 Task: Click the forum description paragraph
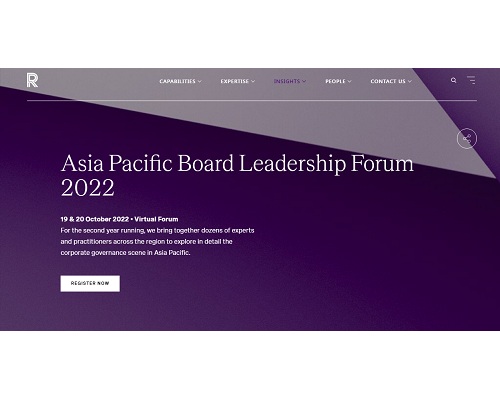click(x=157, y=242)
